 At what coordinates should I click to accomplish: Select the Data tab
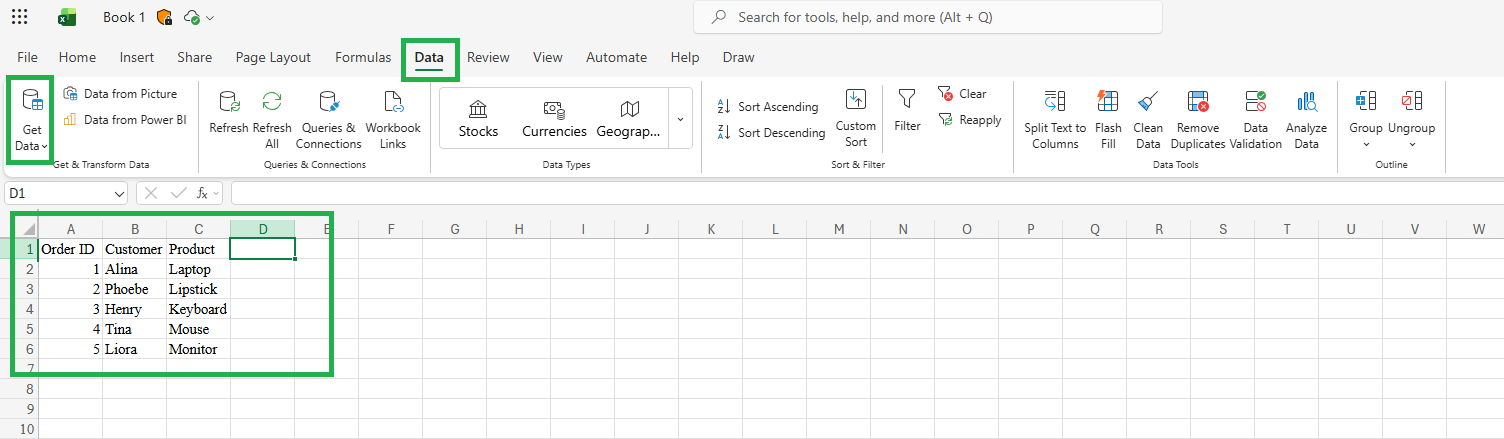tap(429, 58)
